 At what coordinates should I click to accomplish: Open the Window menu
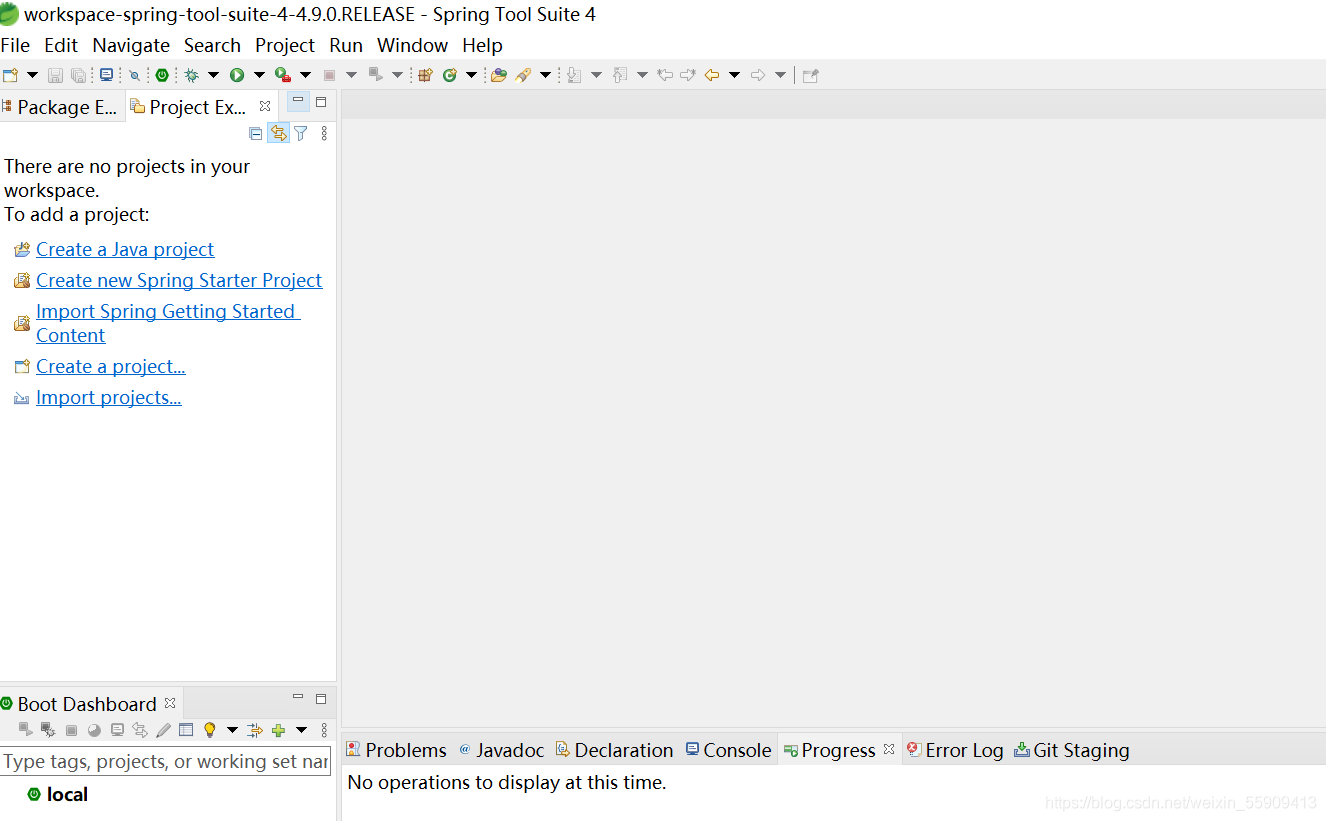click(412, 45)
